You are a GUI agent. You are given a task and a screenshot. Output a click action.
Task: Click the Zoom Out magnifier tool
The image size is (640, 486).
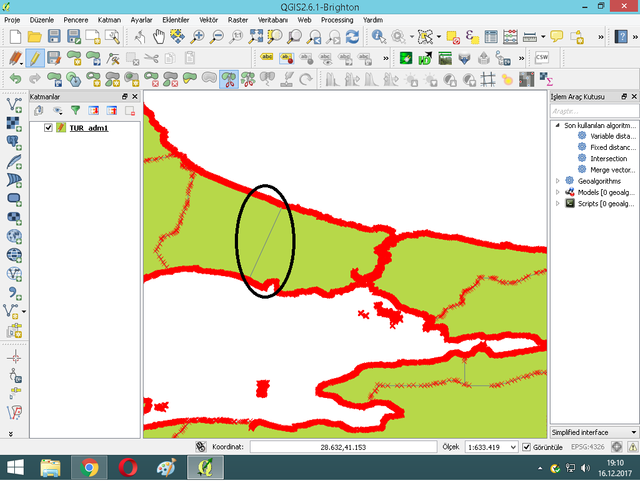(217, 37)
